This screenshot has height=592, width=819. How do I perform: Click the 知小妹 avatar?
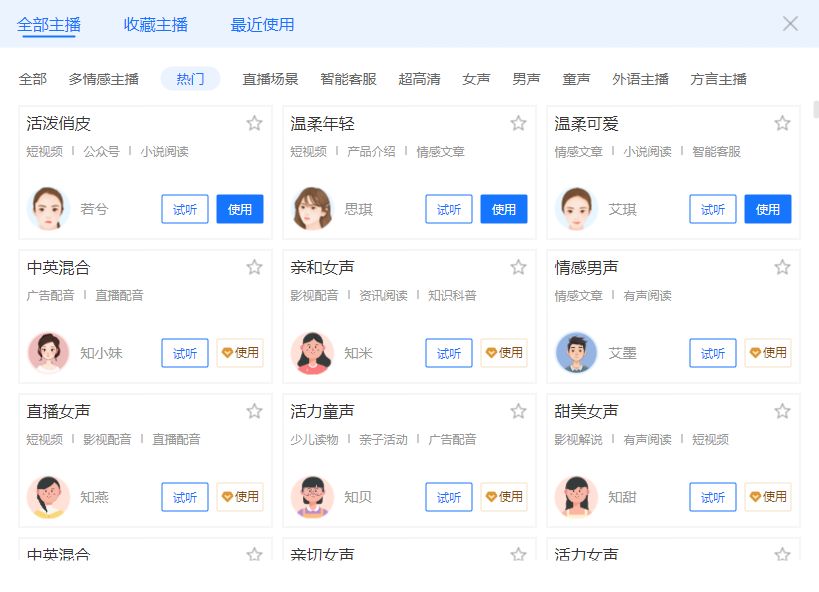tap(48, 353)
